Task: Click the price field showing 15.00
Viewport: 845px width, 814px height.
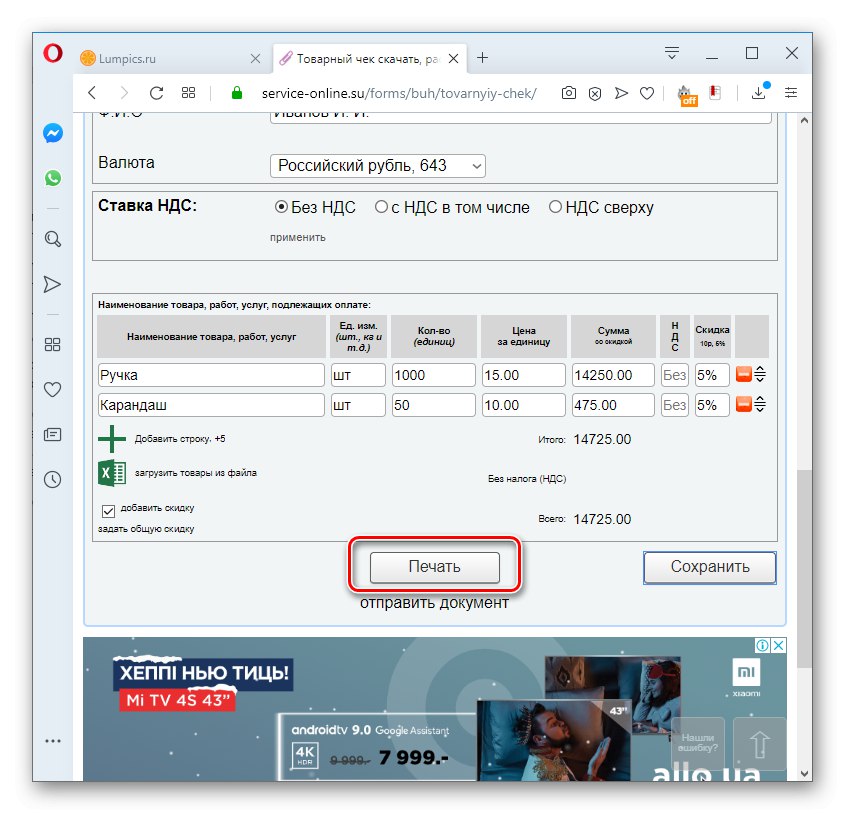Action: click(524, 375)
